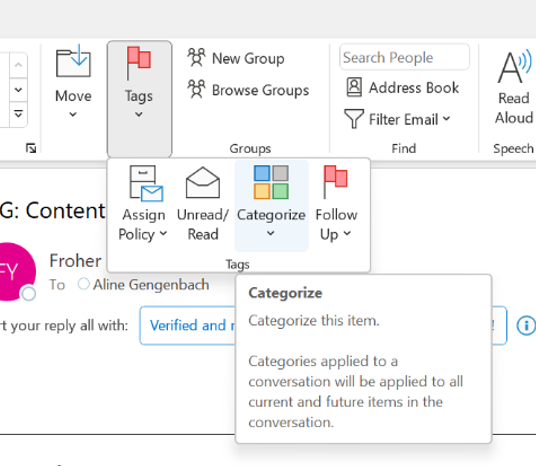Click the Assign Policy icon
Viewport: 536px width, 466px height.
pos(146,183)
